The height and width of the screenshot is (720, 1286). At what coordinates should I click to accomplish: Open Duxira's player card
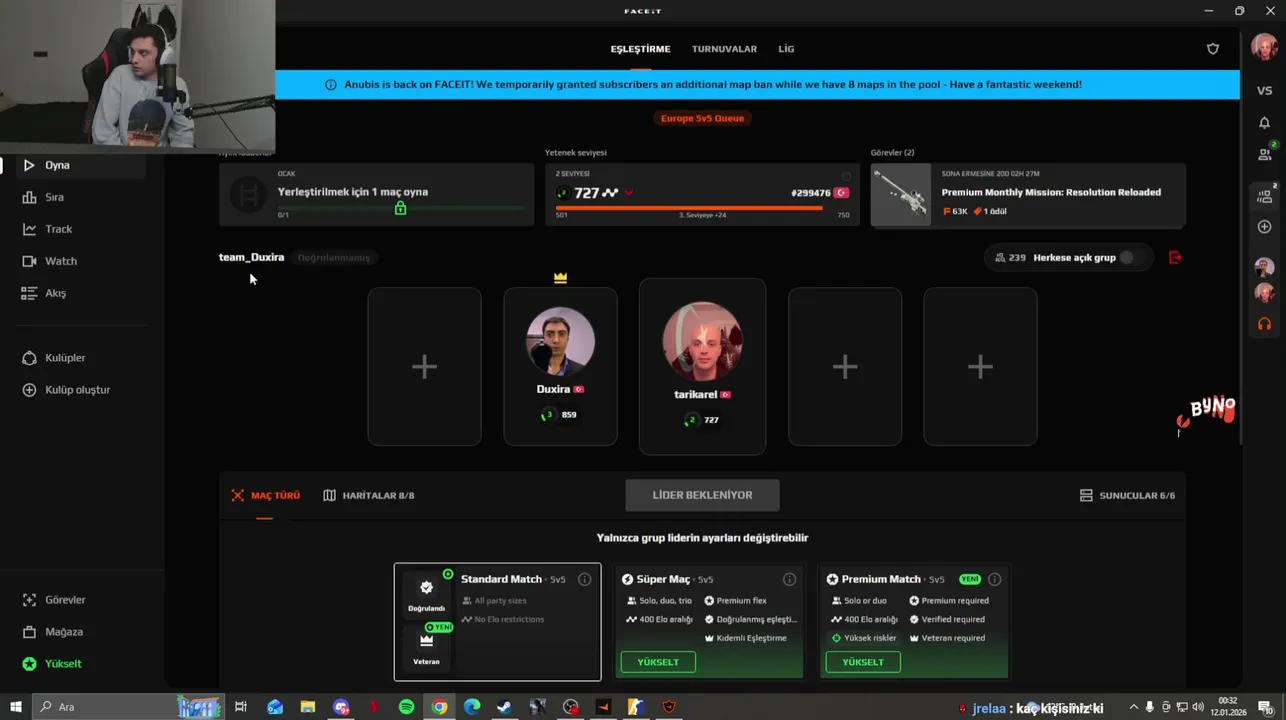click(x=560, y=367)
